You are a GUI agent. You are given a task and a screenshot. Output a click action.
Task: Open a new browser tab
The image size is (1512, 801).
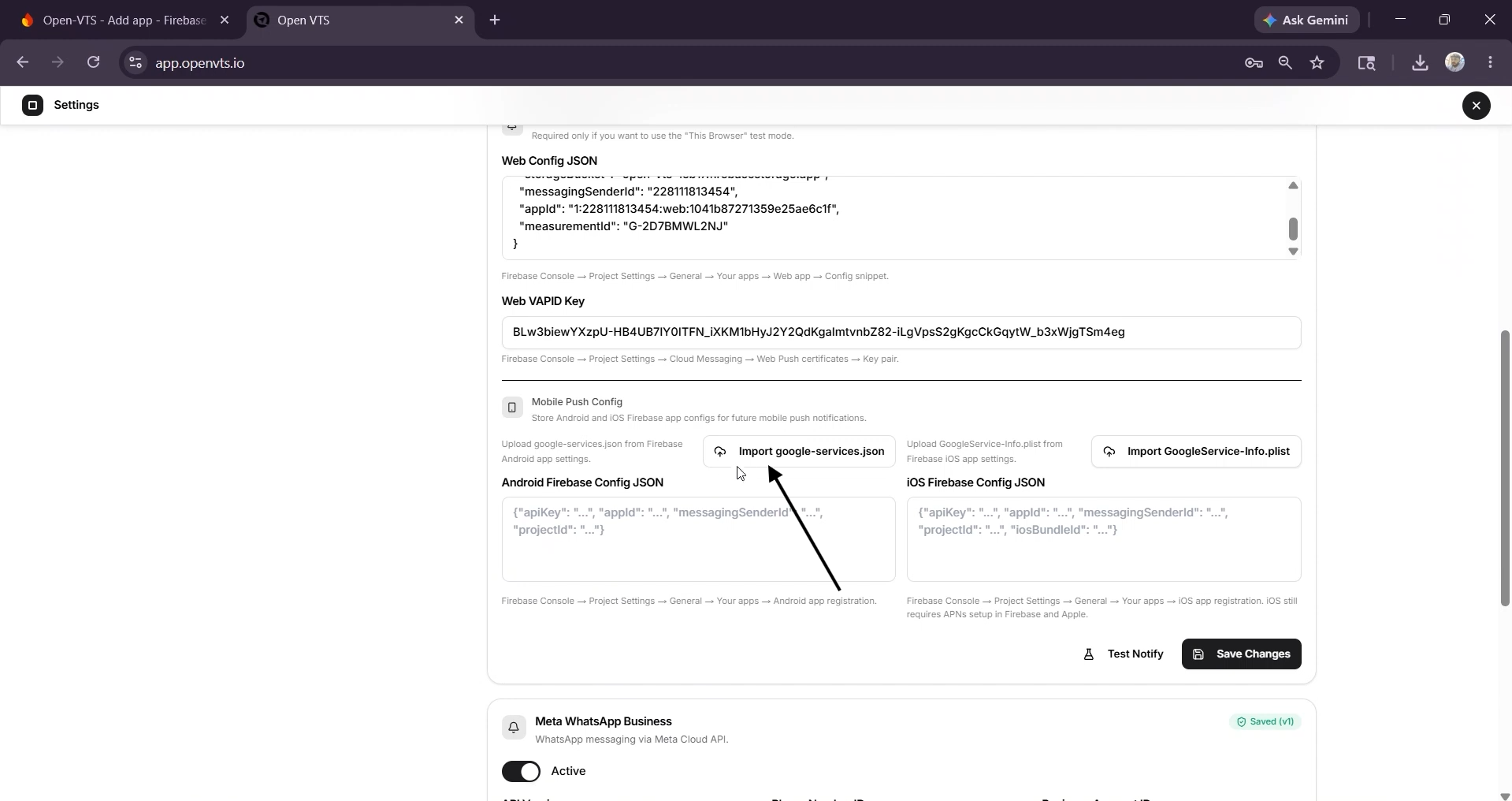[495, 20]
